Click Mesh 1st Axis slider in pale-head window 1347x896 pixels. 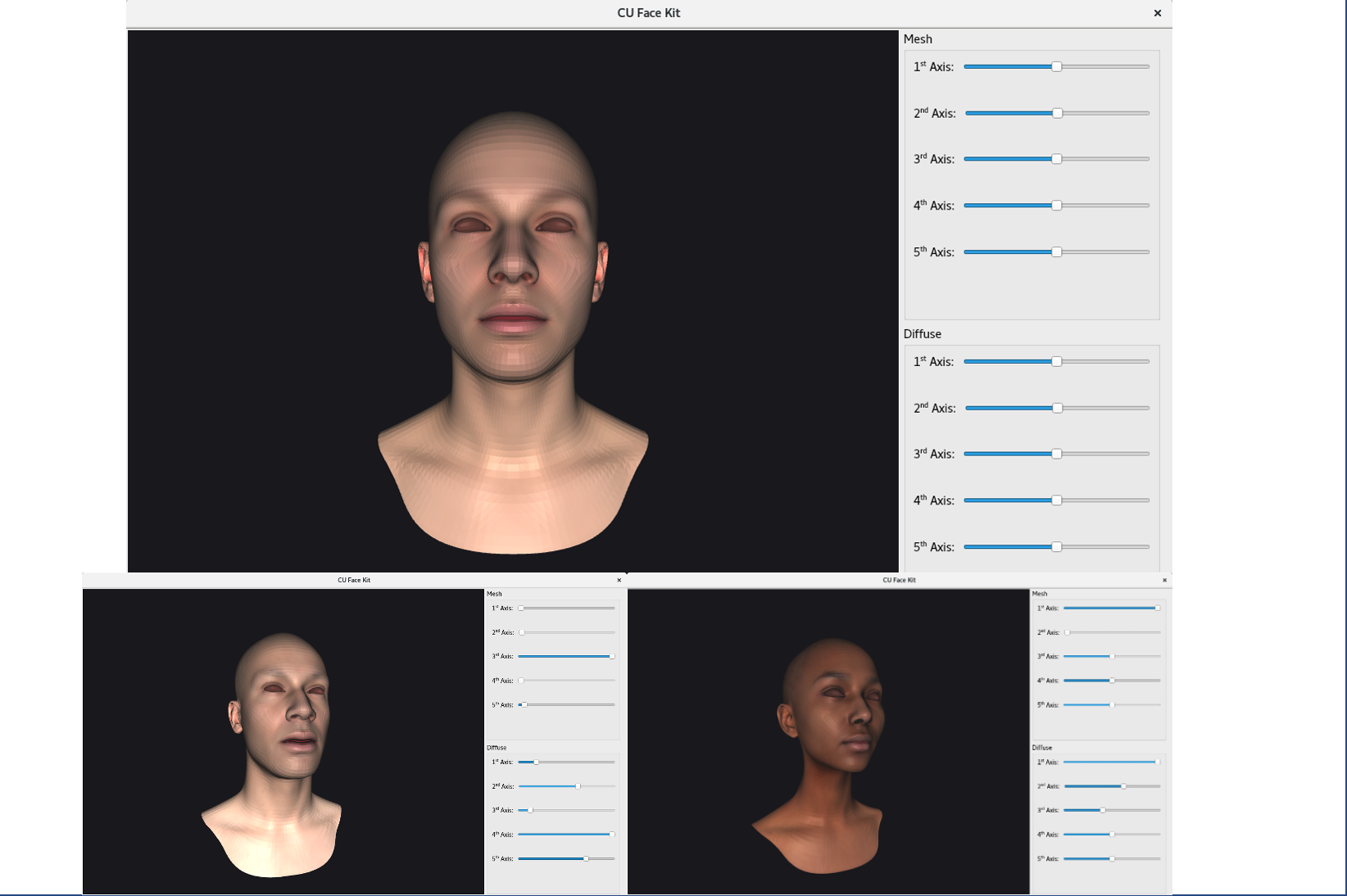tap(566, 609)
